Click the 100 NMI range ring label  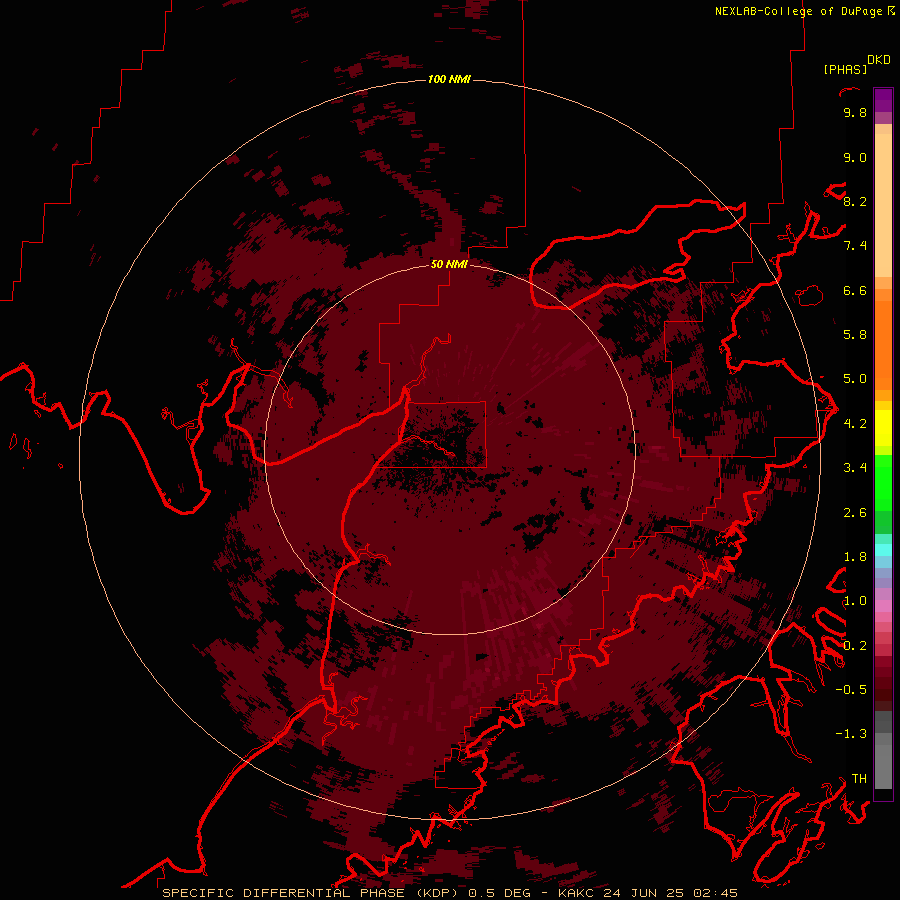pyautogui.click(x=449, y=79)
